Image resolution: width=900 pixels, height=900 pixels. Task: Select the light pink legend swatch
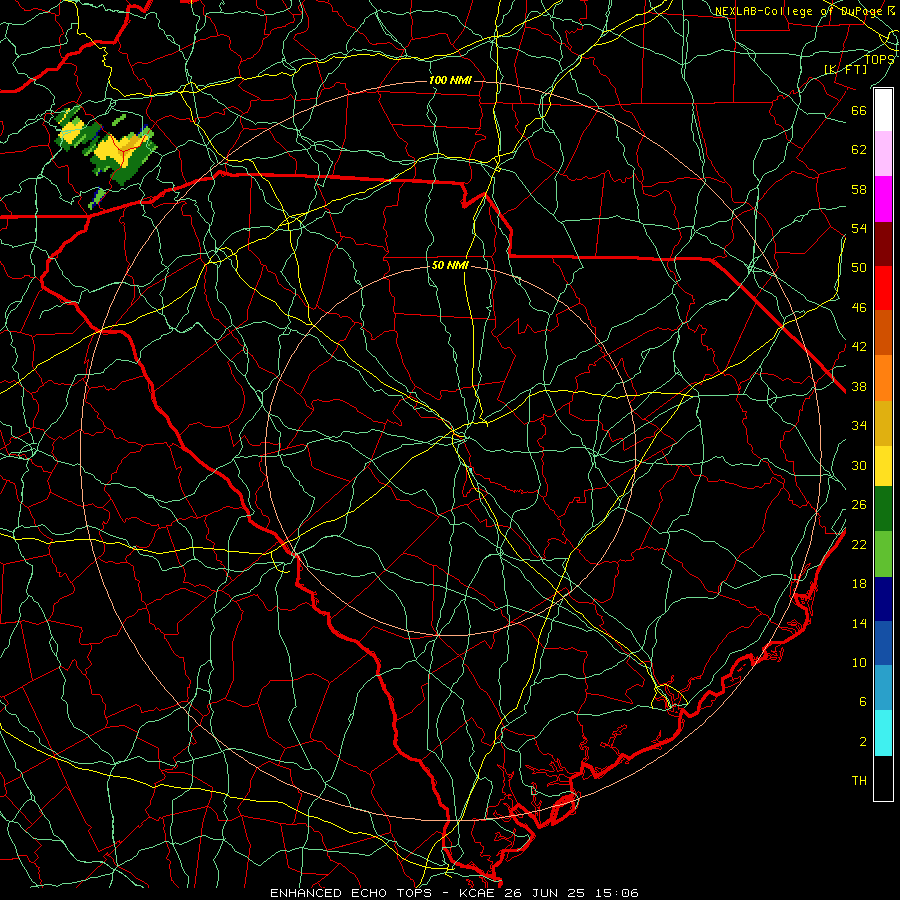[883, 153]
